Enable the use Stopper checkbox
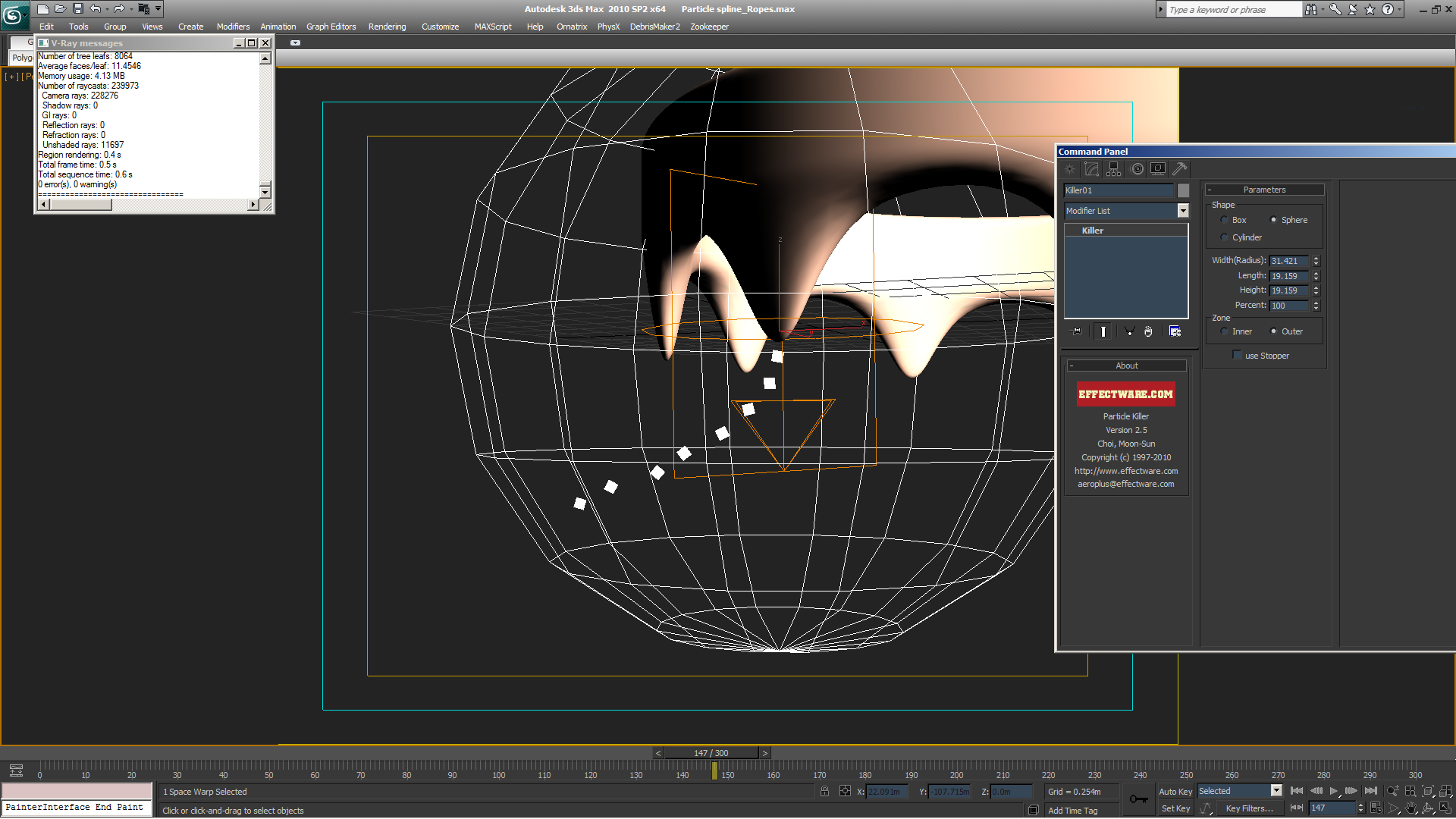Screen dimensions: 1456x819 point(1237,355)
